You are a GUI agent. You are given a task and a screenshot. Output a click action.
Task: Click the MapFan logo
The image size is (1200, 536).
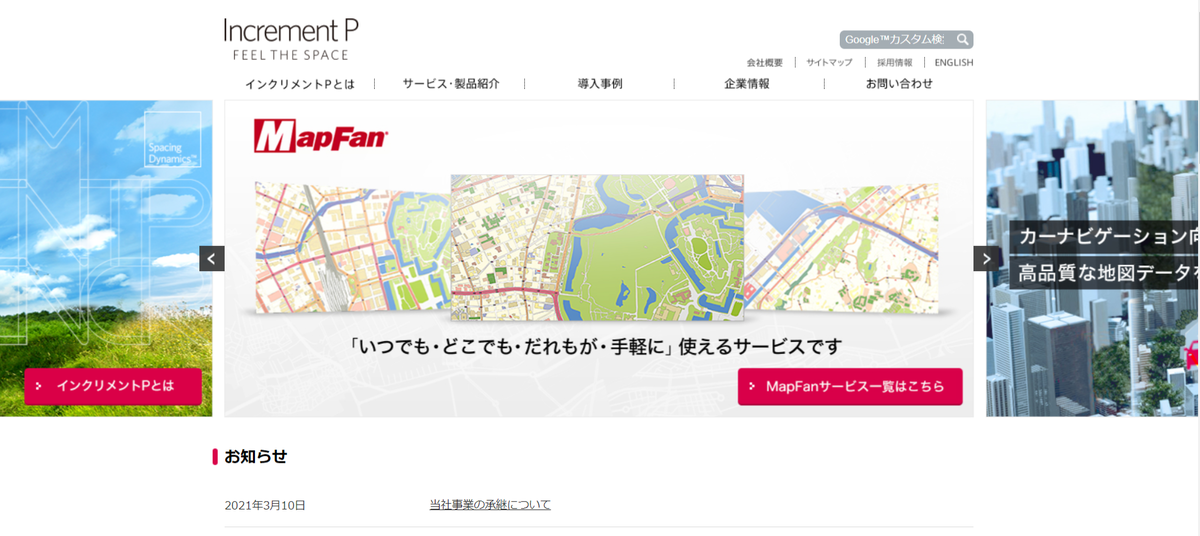pyautogui.click(x=321, y=135)
